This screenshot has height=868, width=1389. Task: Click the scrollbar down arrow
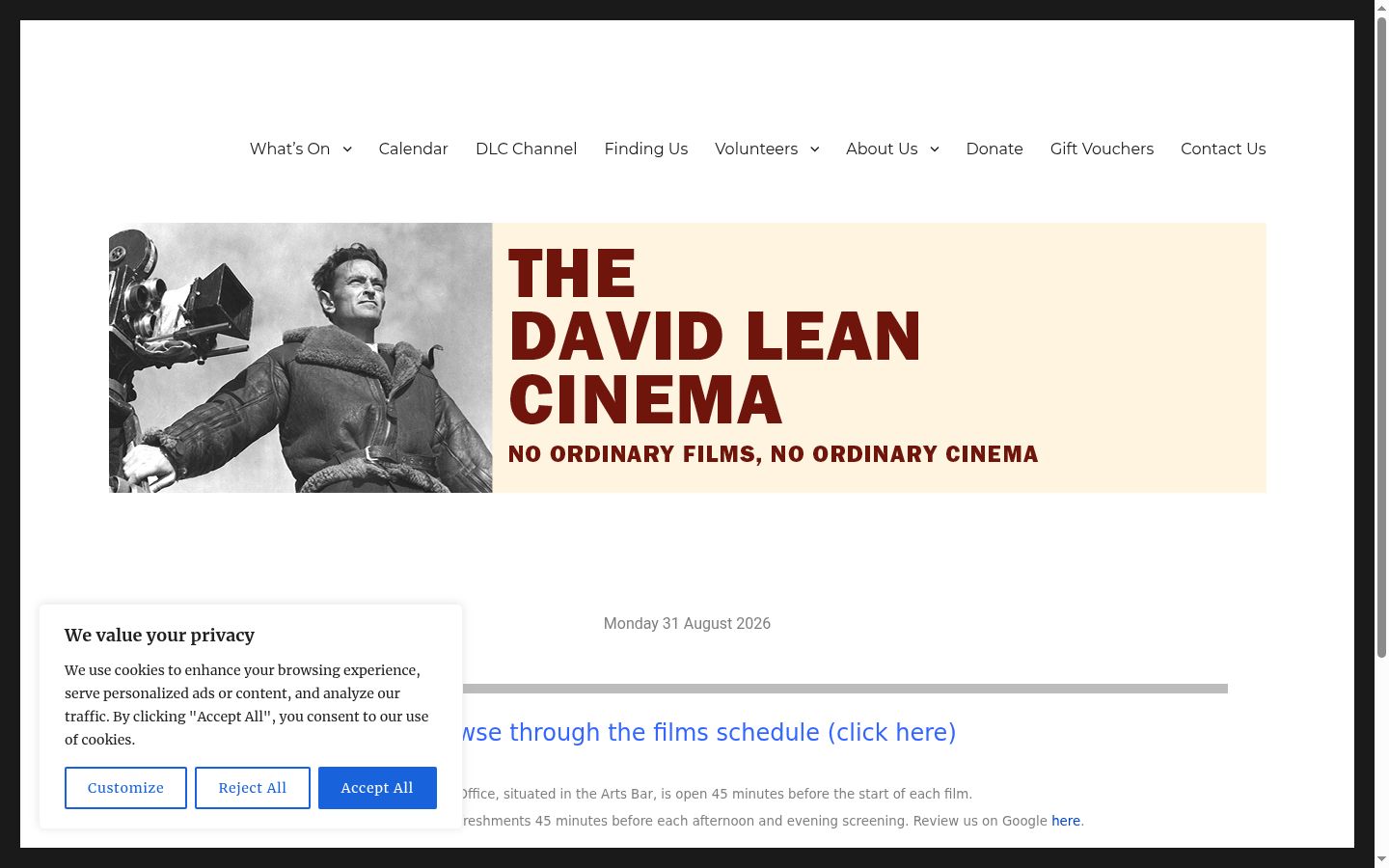point(1381,858)
